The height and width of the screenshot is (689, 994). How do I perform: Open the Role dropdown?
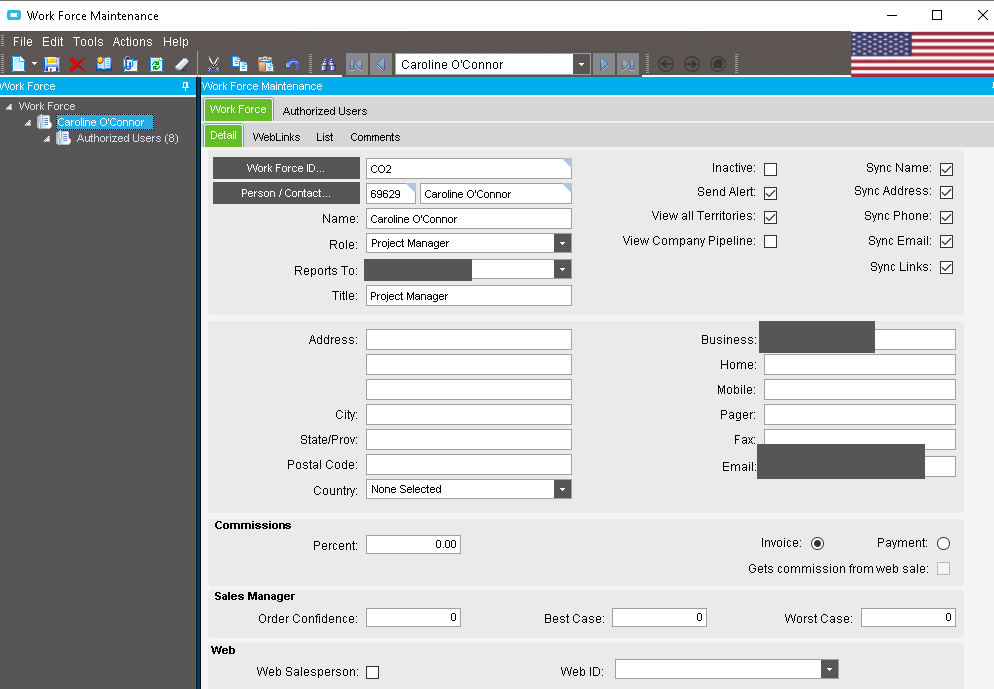[x=563, y=243]
